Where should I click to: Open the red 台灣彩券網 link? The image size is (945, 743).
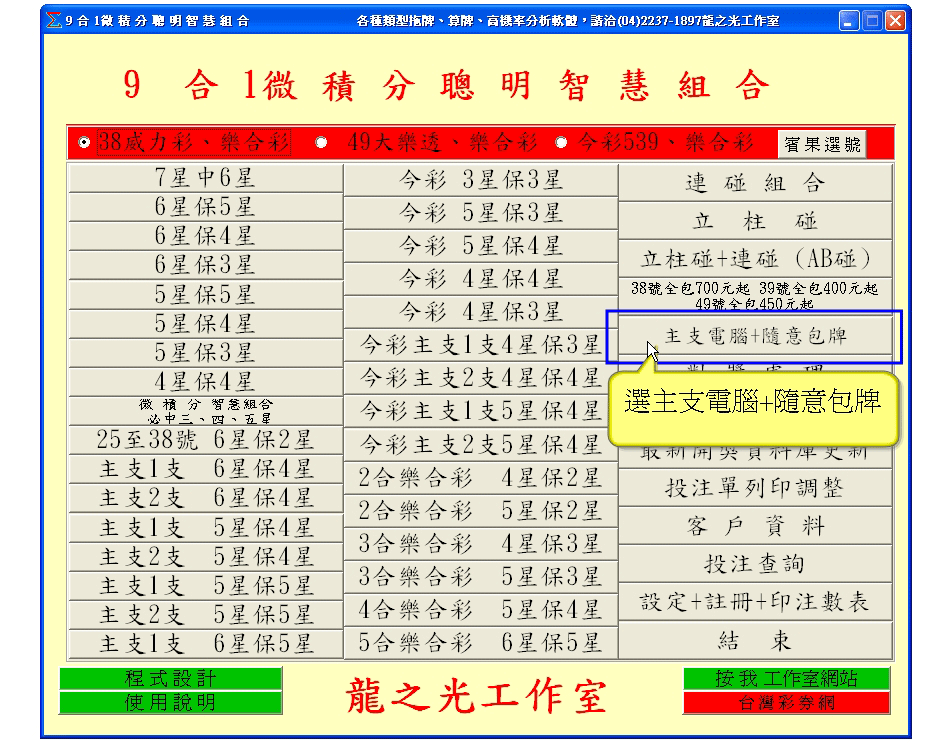(786, 703)
